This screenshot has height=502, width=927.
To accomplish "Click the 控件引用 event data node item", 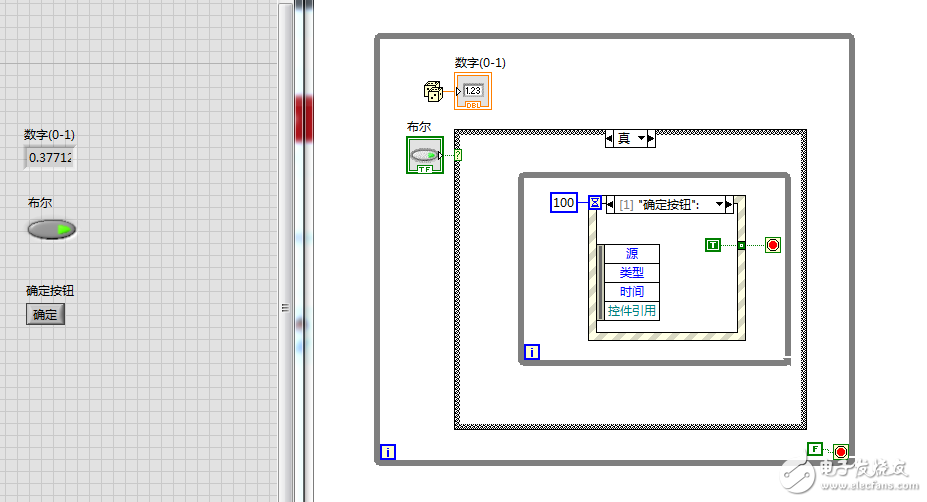I will pos(632,310).
